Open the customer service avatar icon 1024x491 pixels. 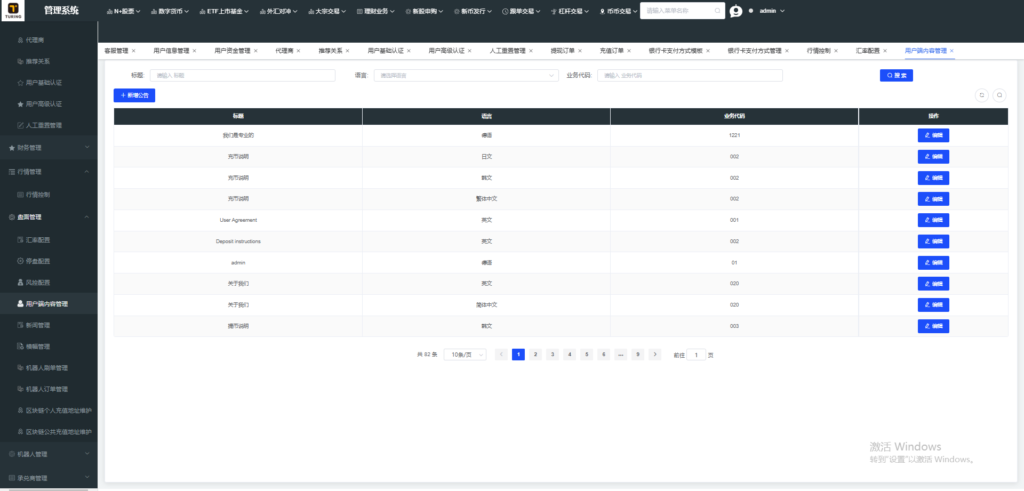pyautogui.click(x=736, y=11)
